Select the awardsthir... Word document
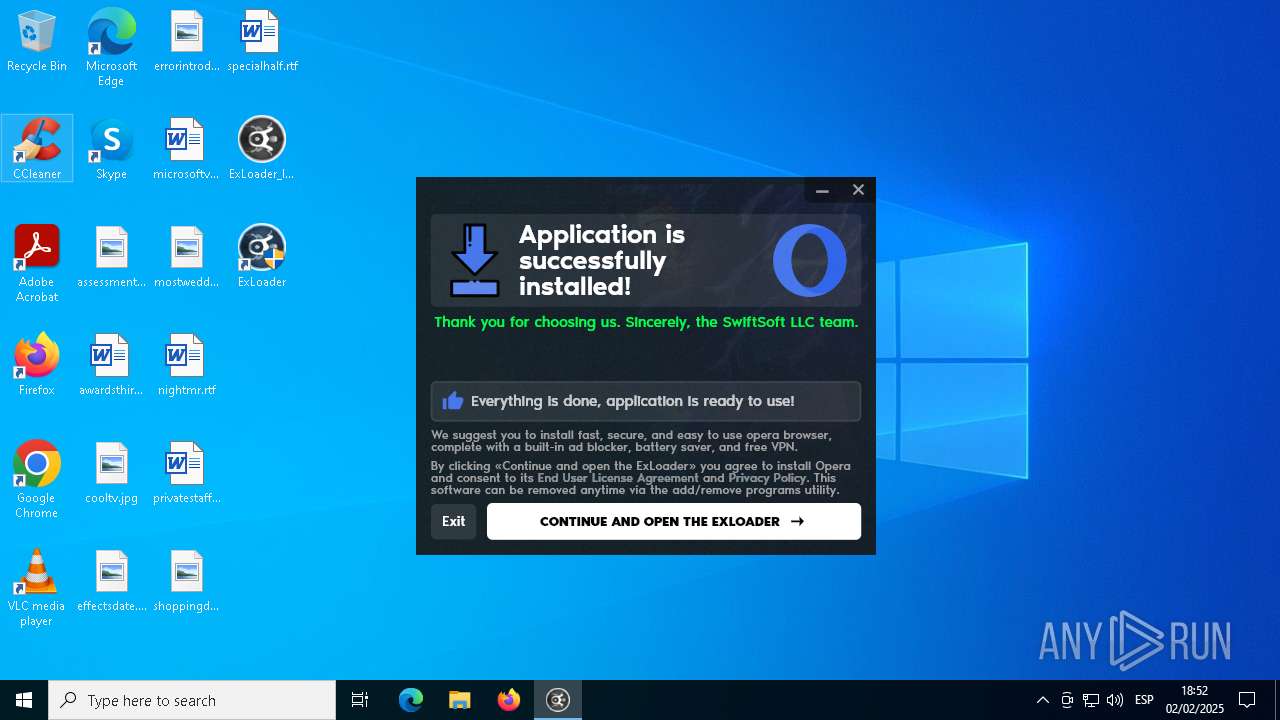Viewport: 1280px width, 720px height. point(111,364)
